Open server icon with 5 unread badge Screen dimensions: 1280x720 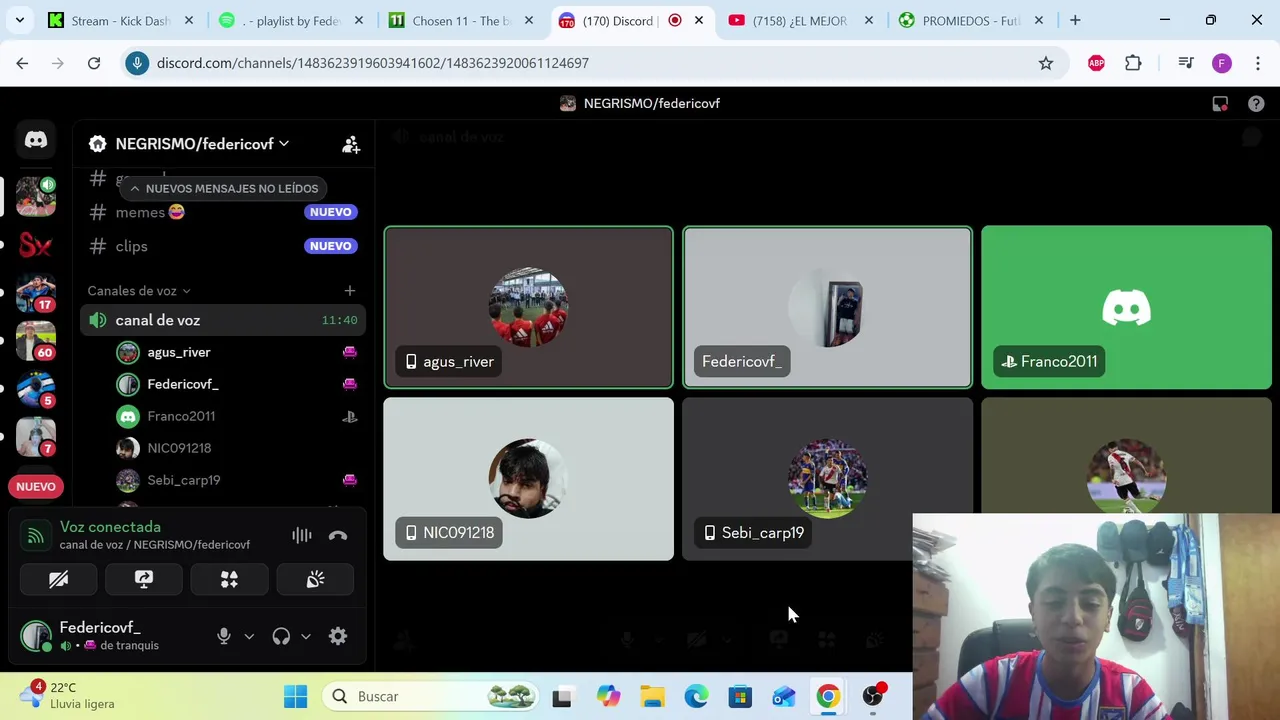pyautogui.click(x=36, y=389)
